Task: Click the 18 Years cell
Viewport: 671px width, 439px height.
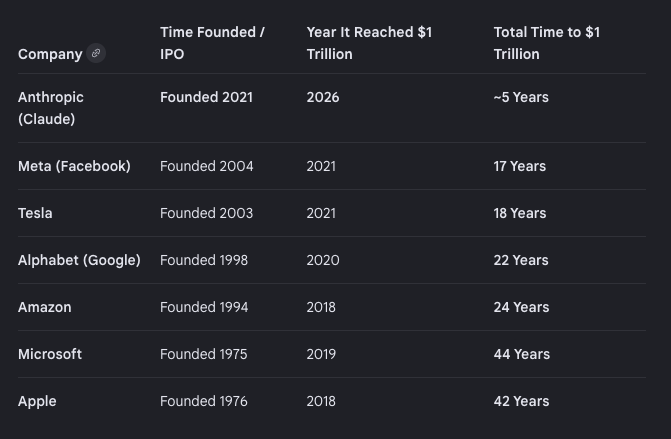Action: 520,213
